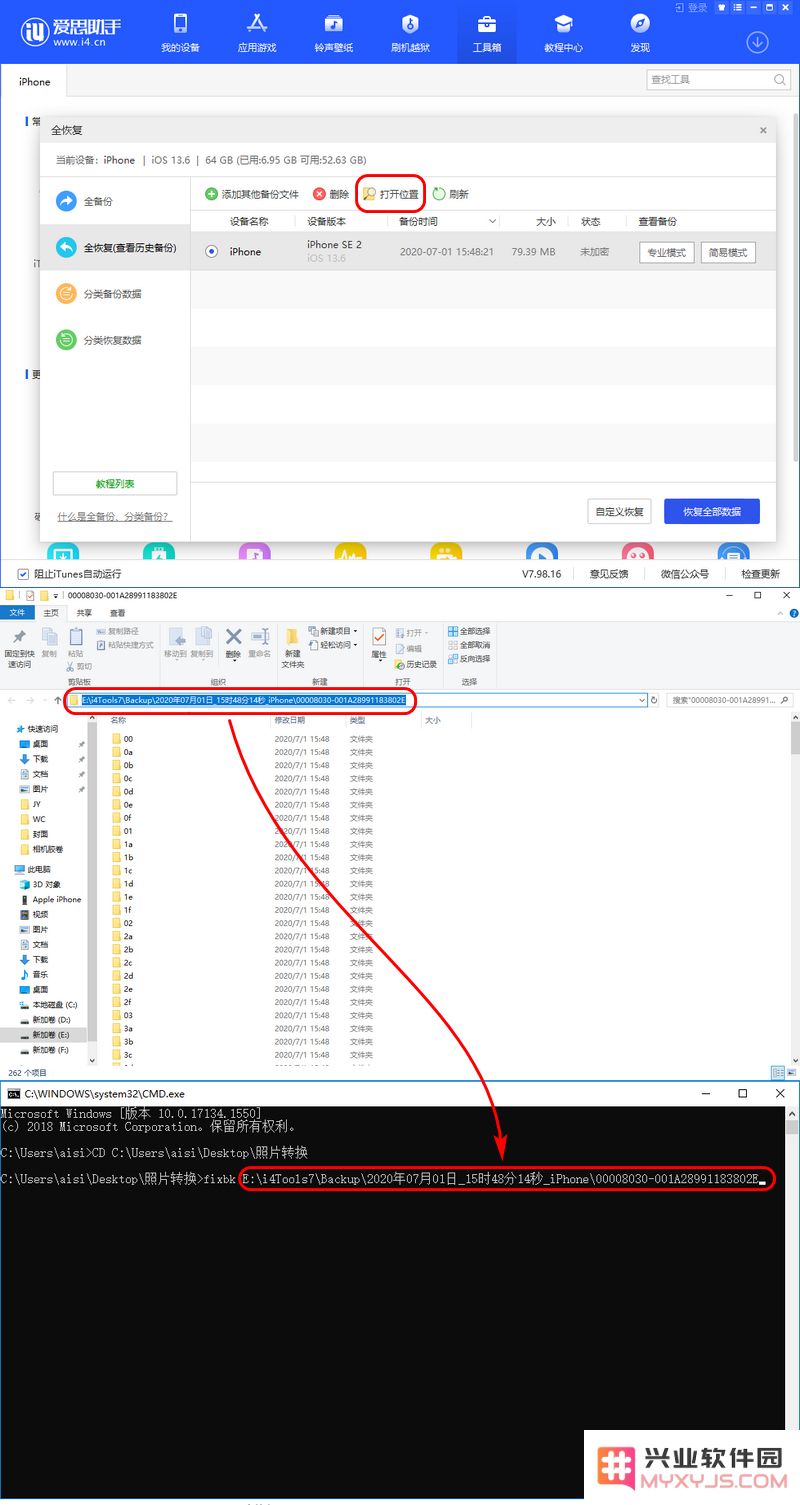Open 什么是全备份、分类备份? link
The height and width of the screenshot is (1505, 800).
(x=114, y=517)
